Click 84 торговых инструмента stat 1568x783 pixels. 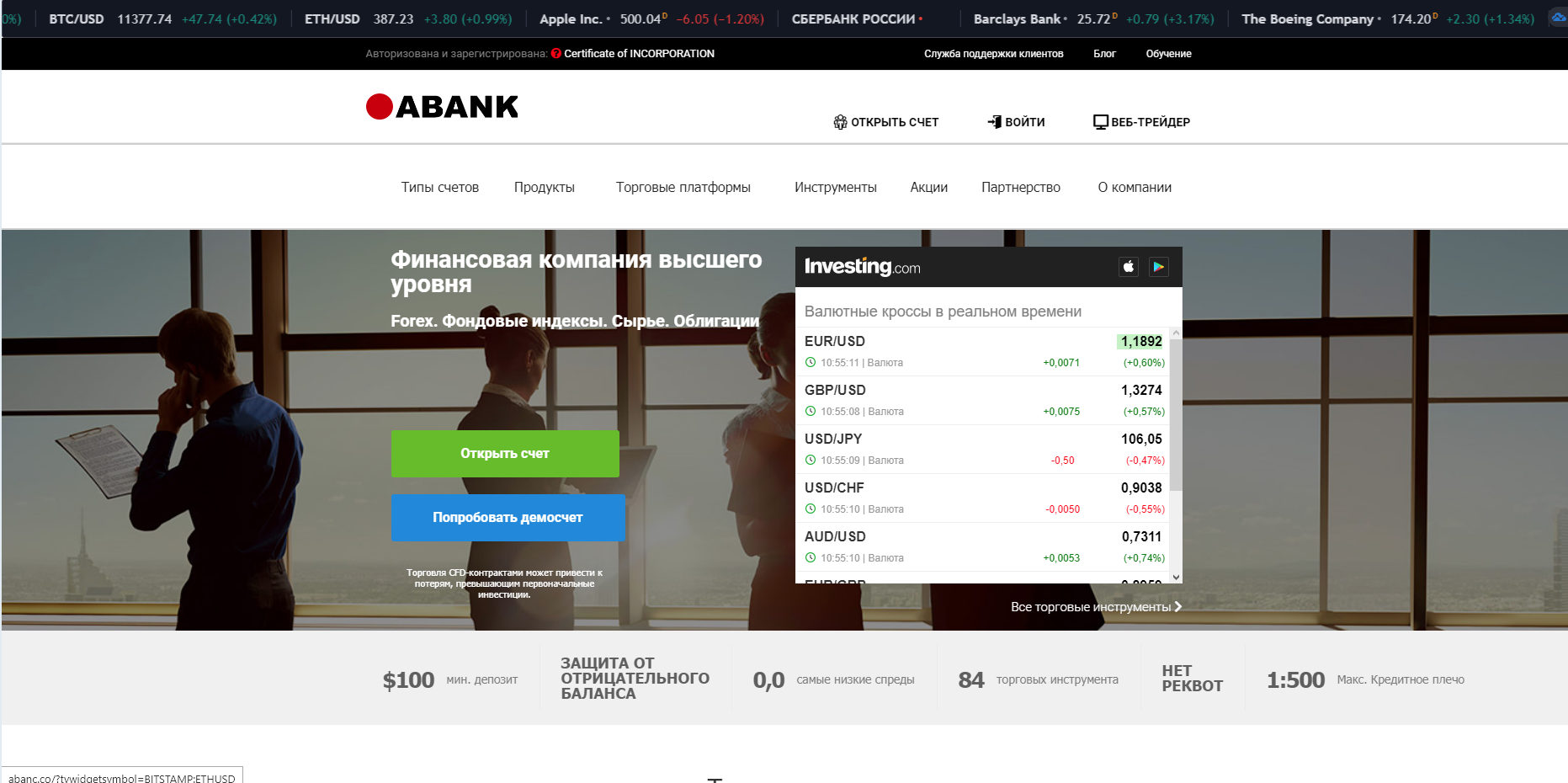(x=1038, y=680)
